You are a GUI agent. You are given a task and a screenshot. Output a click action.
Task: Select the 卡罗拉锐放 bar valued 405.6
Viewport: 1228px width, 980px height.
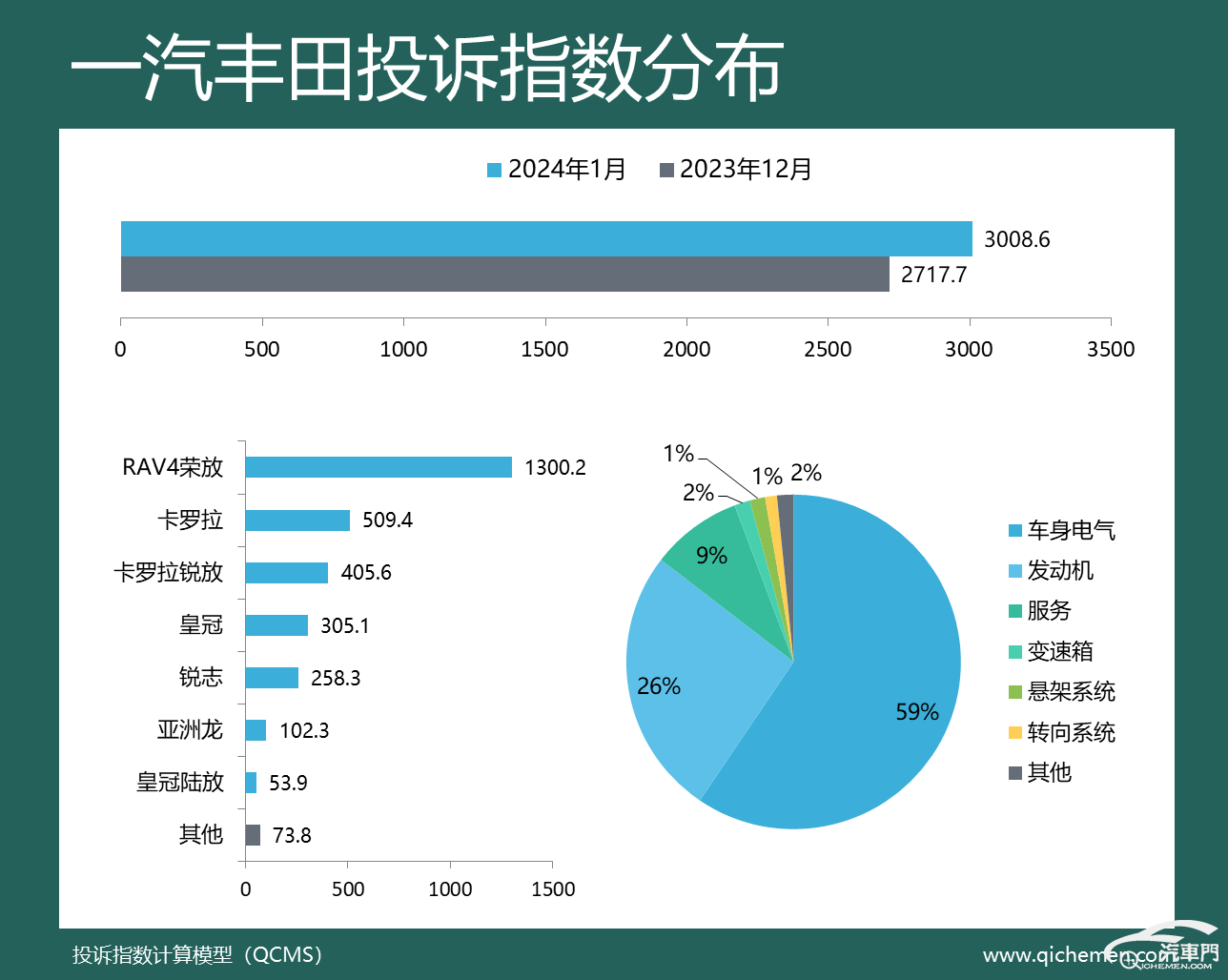[287, 572]
